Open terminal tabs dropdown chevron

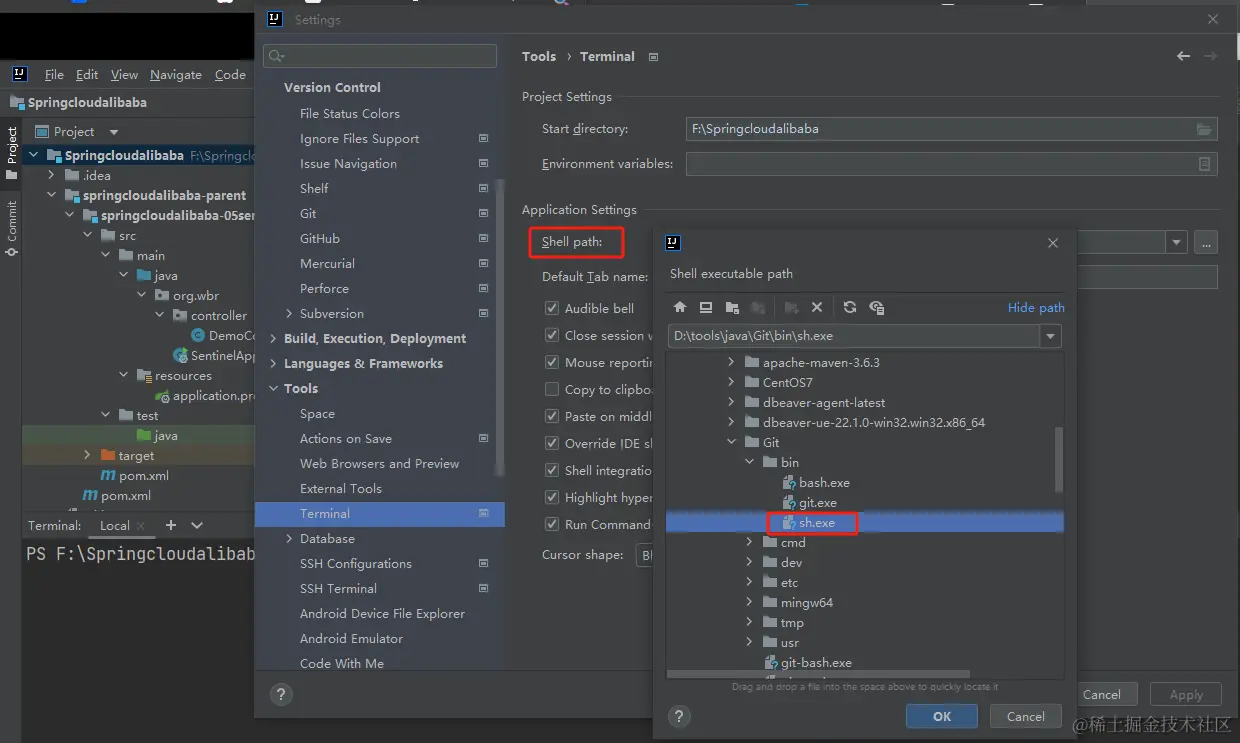pos(197,525)
